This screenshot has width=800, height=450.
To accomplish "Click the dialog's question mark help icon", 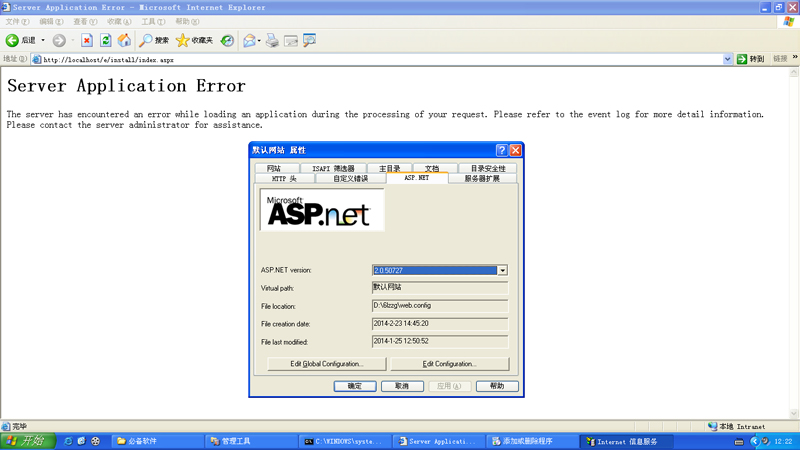I will pyautogui.click(x=501, y=150).
